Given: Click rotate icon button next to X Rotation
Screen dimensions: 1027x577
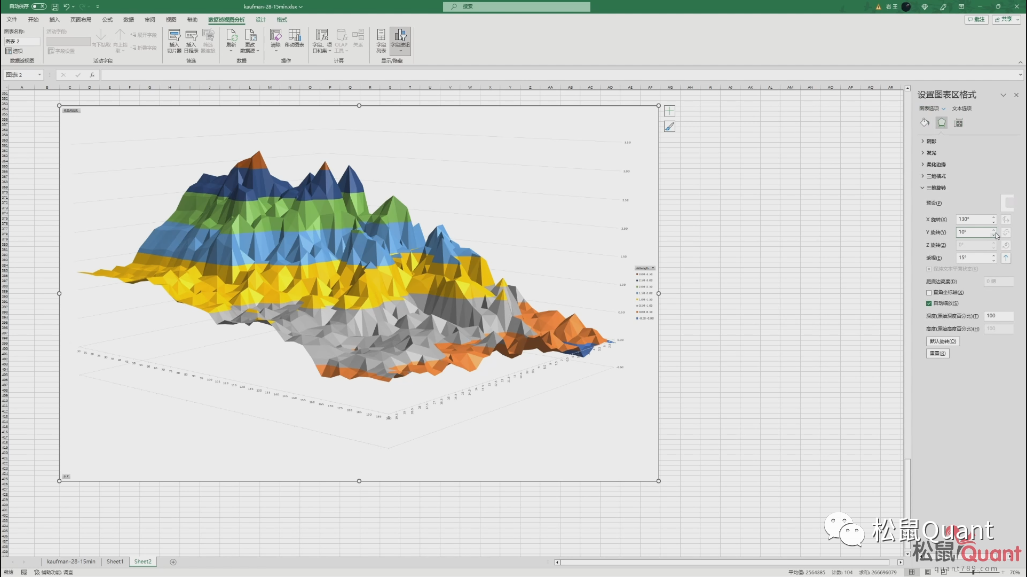Looking at the screenshot, I should coord(1006,219).
